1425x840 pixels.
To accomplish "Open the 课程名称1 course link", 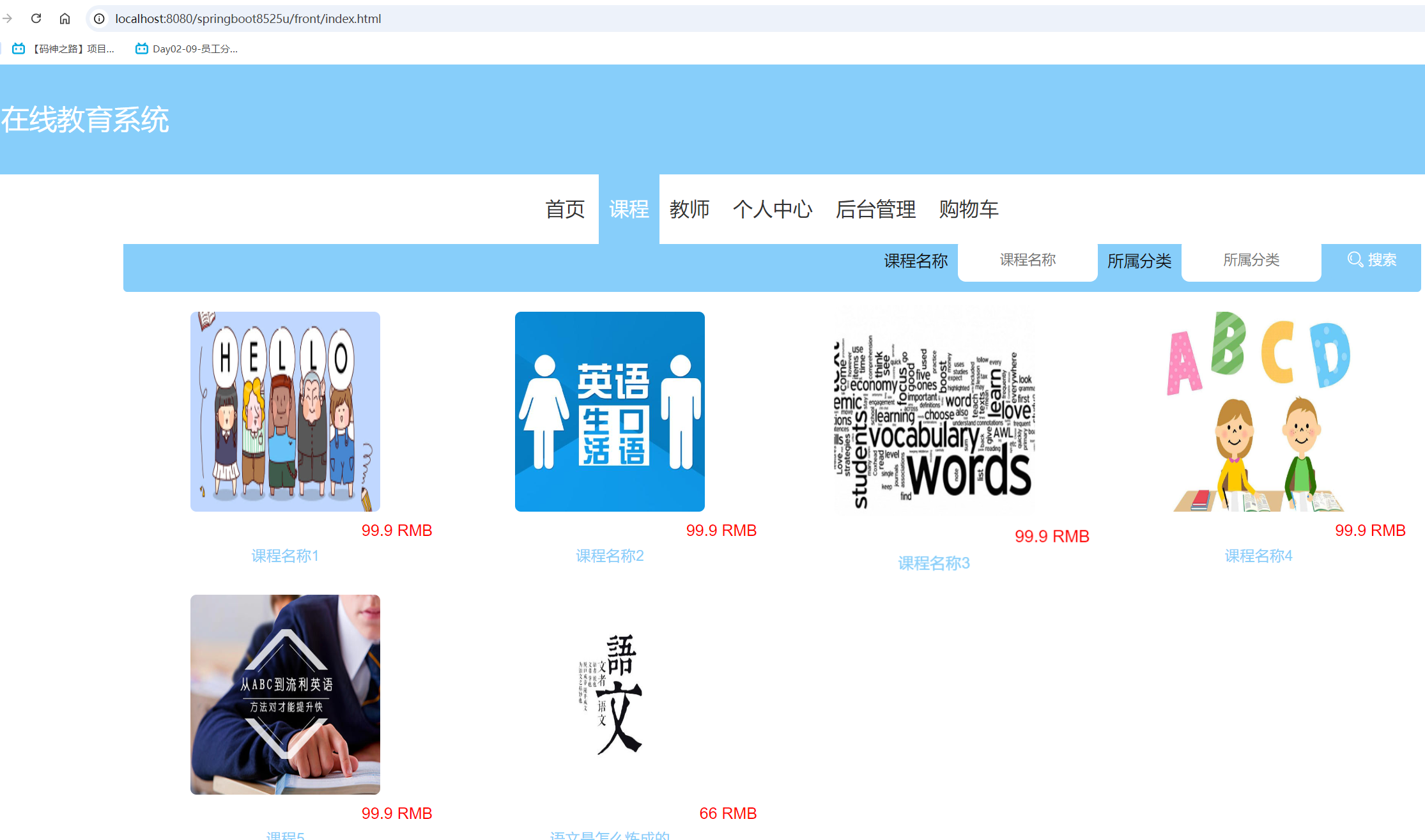I will click(x=284, y=556).
